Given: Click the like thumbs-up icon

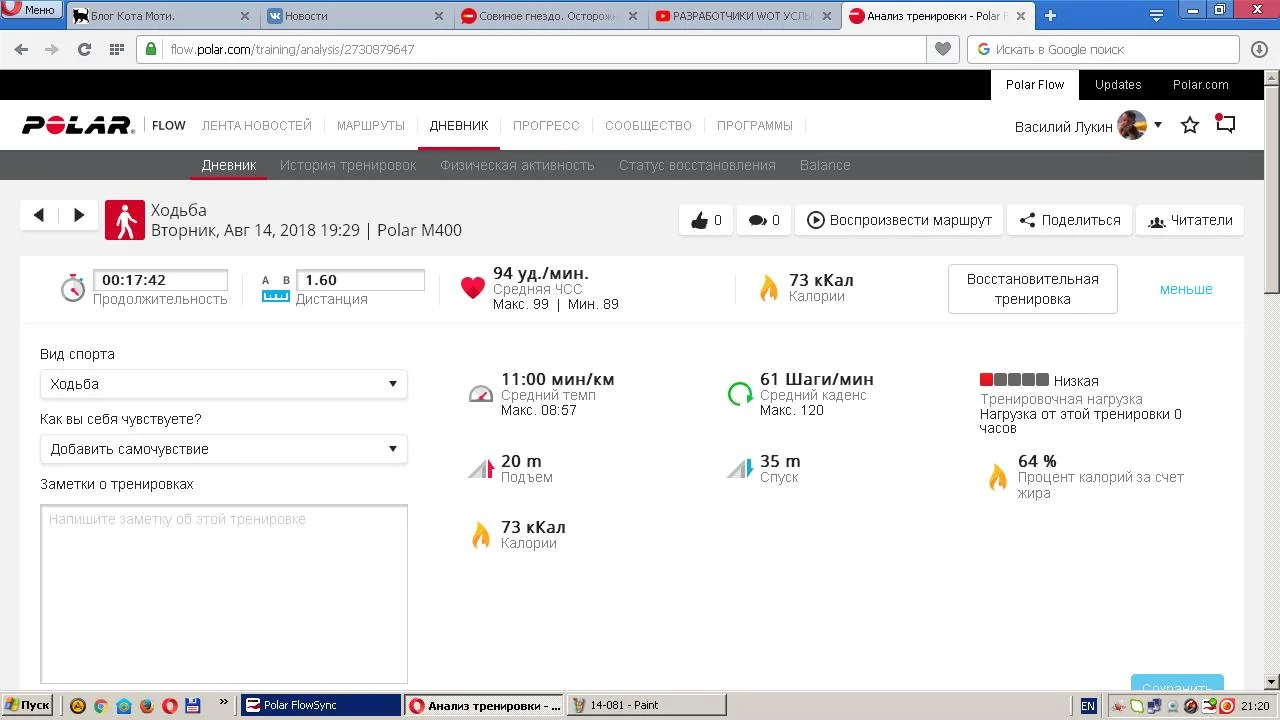Looking at the screenshot, I should click(700, 221).
